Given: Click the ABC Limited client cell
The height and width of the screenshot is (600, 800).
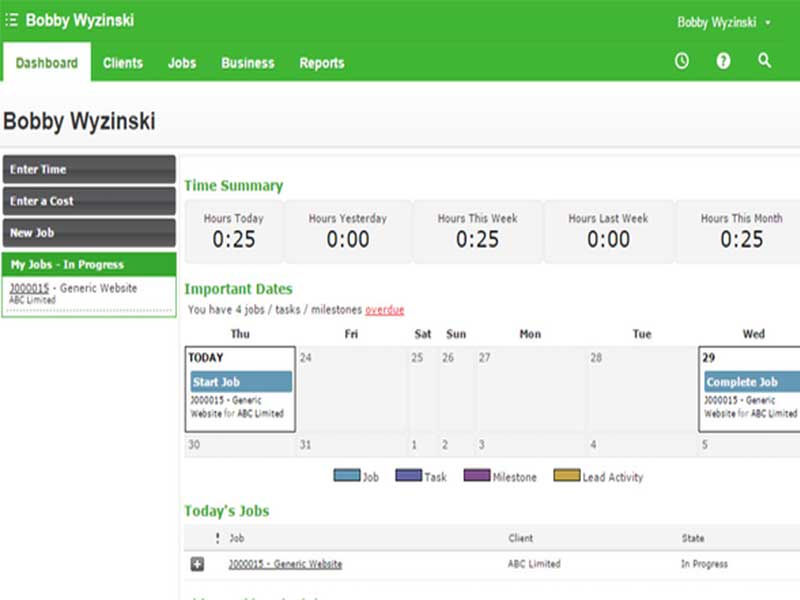Looking at the screenshot, I should [x=534, y=564].
